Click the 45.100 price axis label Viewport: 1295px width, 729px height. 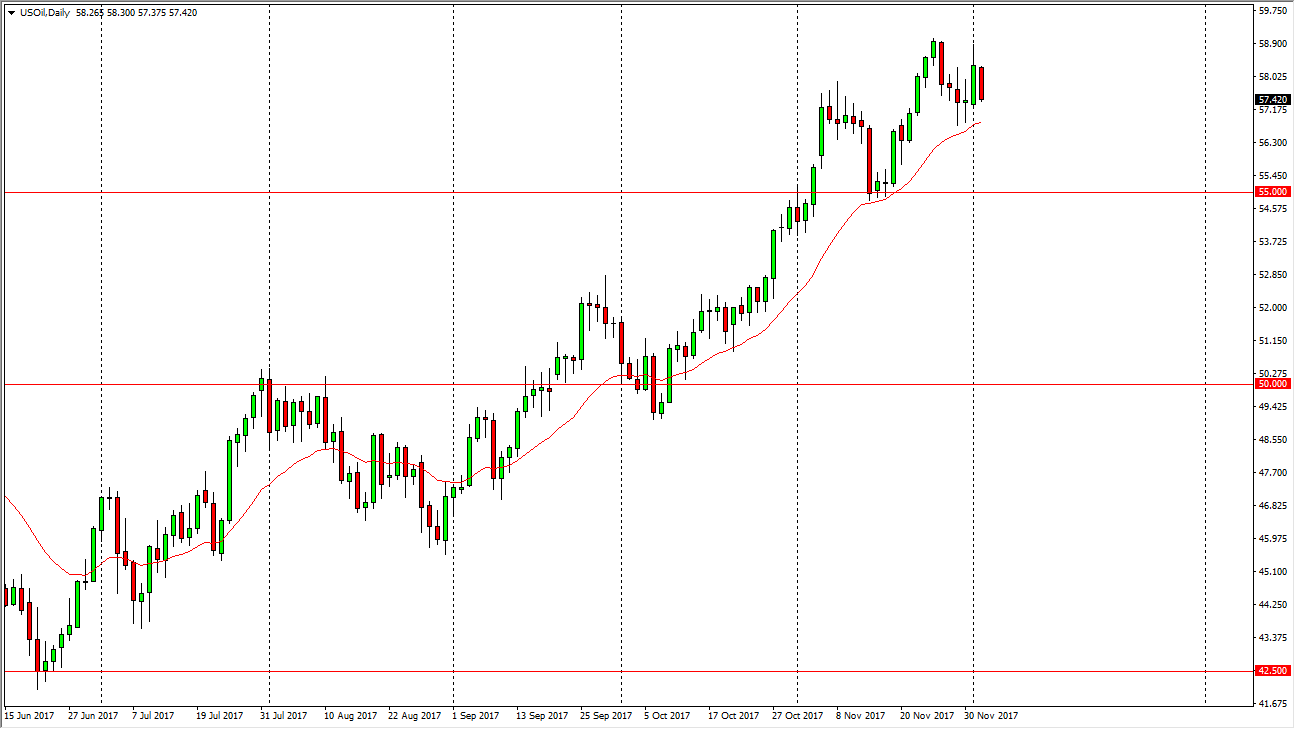tap(1272, 572)
